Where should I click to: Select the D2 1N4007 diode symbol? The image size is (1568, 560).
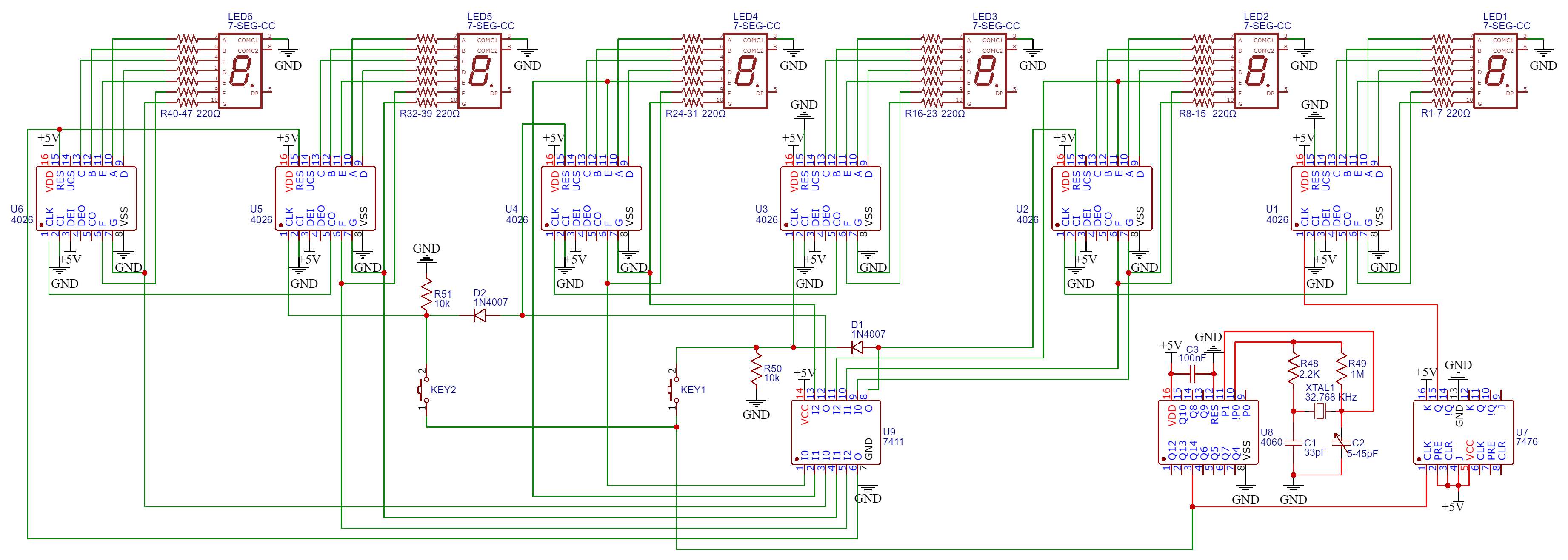click(480, 314)
